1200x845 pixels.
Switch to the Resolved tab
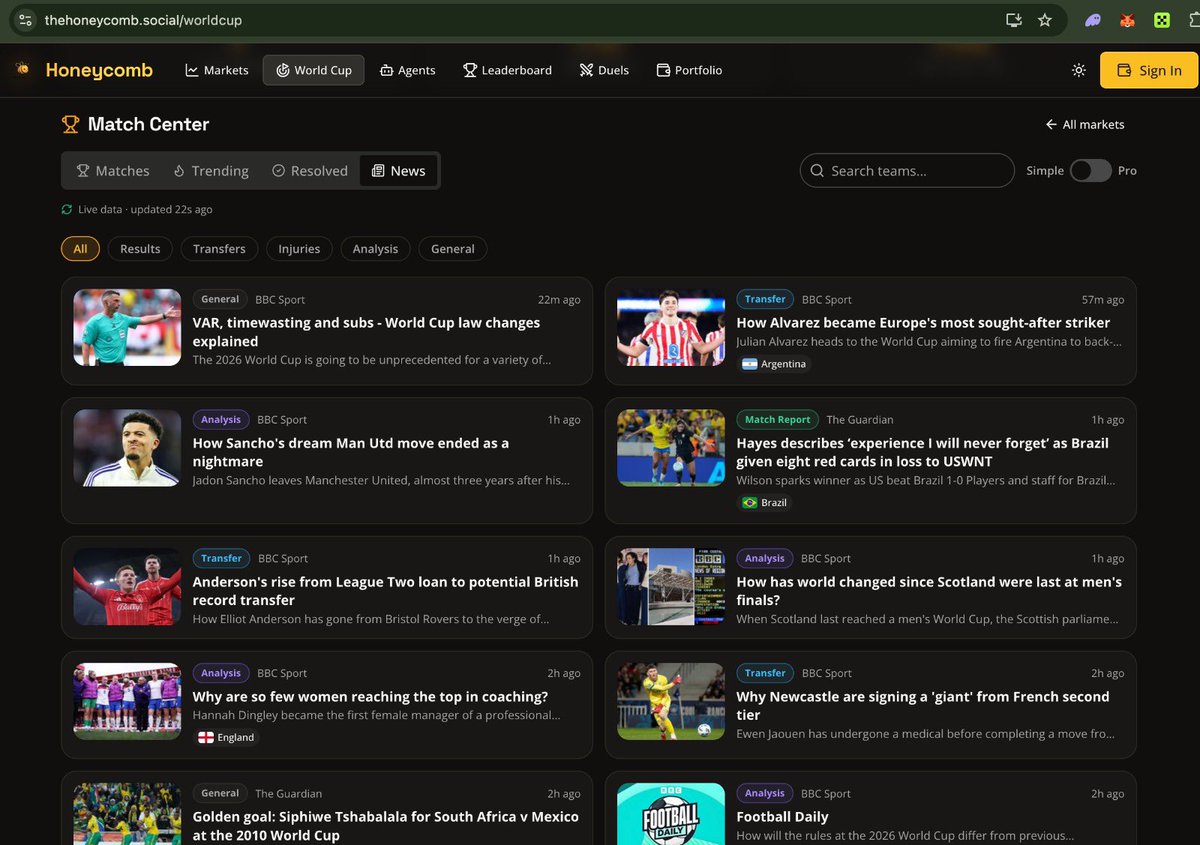310,171
